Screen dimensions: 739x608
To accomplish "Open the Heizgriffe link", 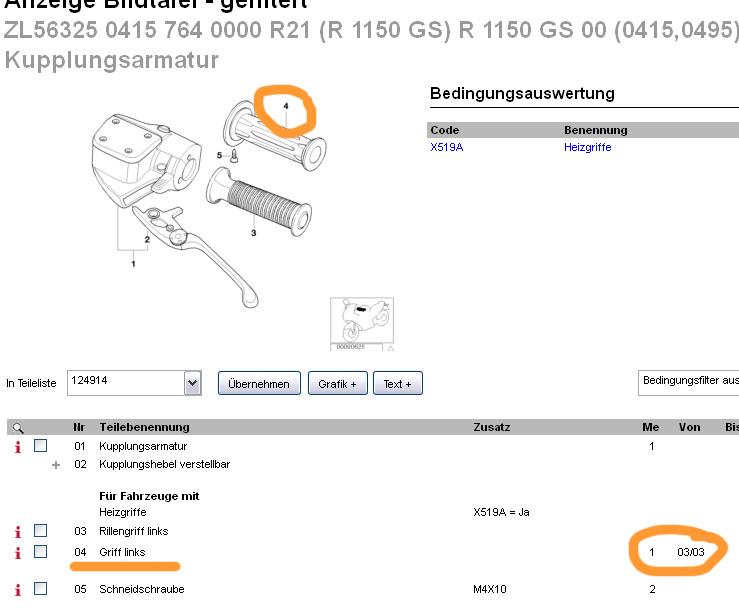I will coord(588,147).
